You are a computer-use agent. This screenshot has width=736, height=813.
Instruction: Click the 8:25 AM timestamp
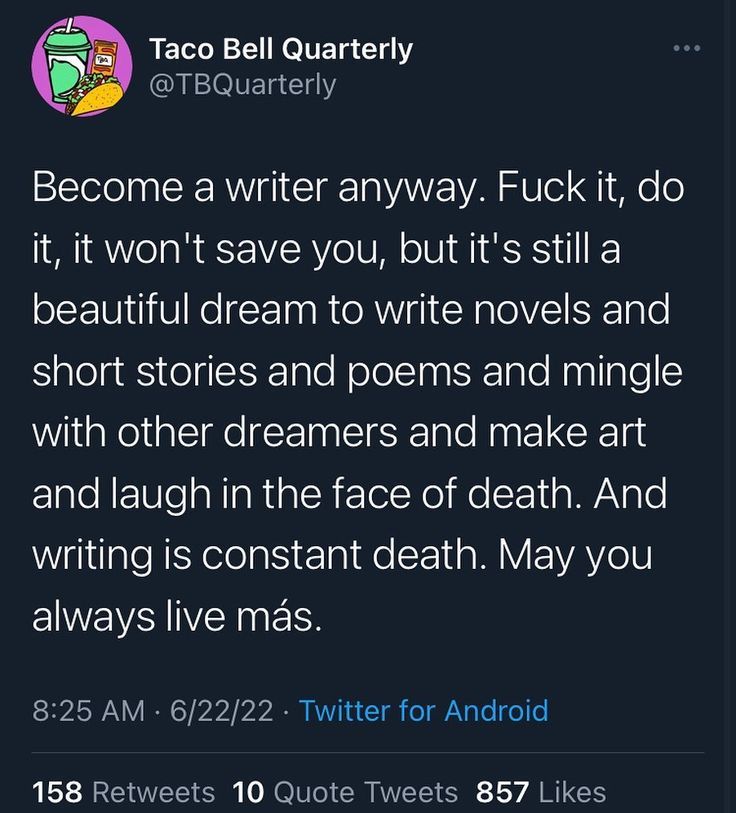(x=88, y=711)
